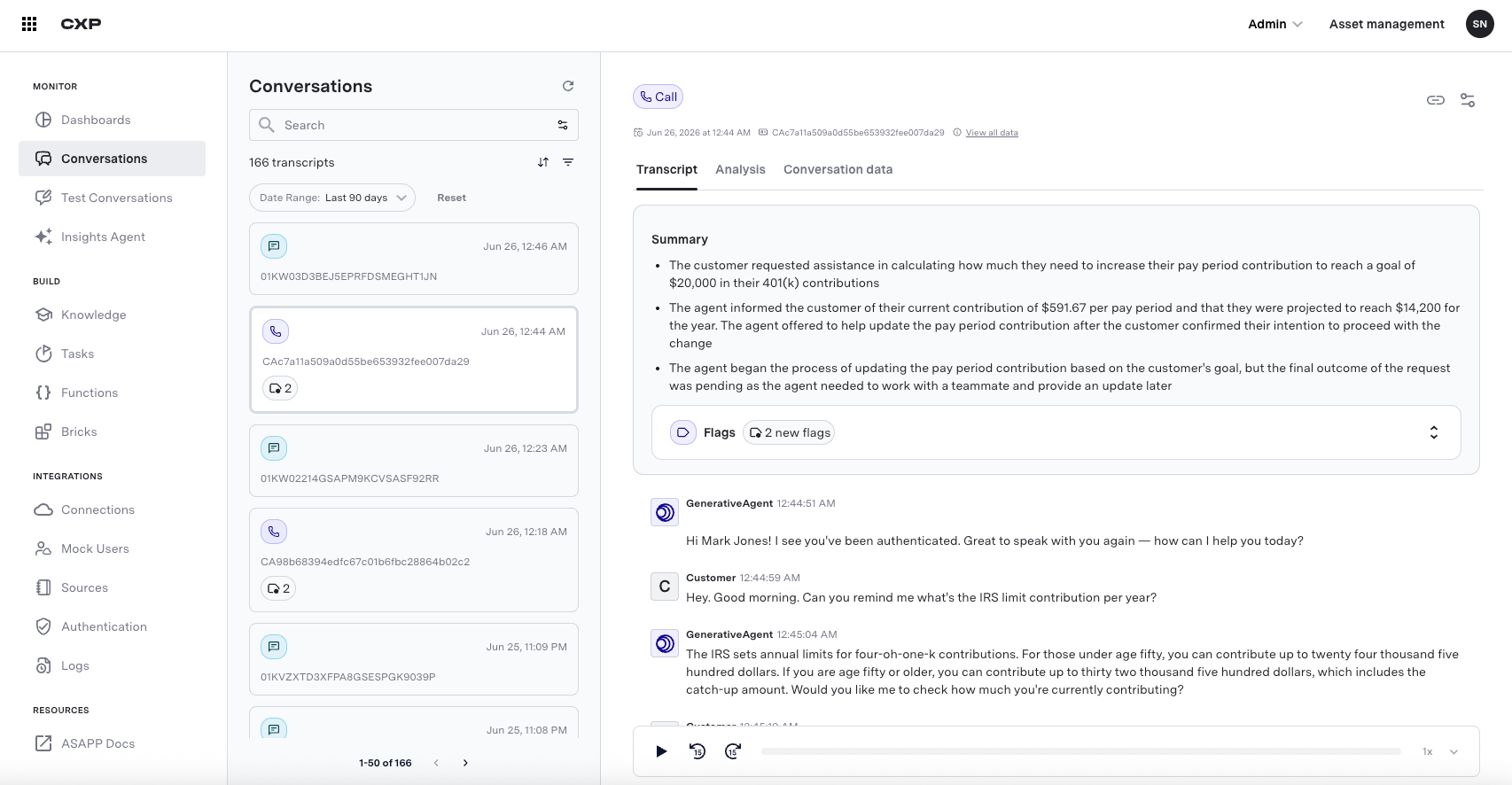Open conversation CA98b68394edfc67c01b6fbc28864b02c2
Viewport: 1512px width, 785px height.
pos(414,560)
